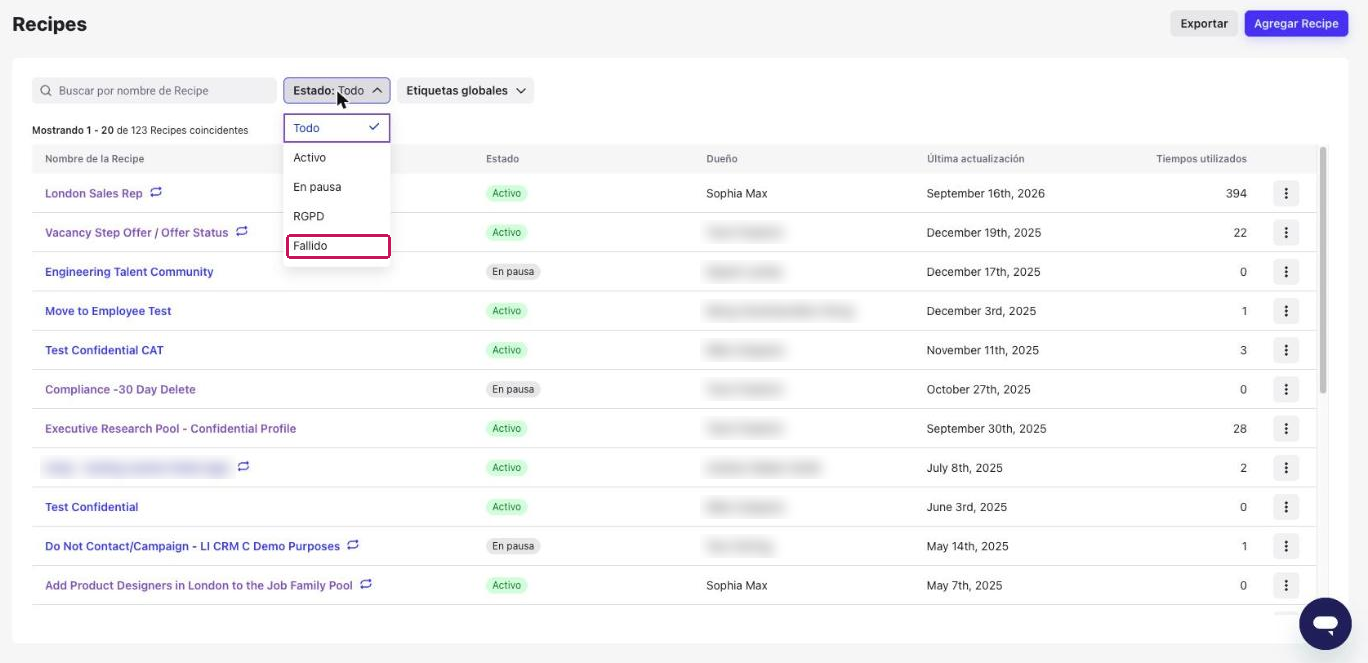Open the Engineering Talent Community recipe
This screenshot has height=663, width=1368.
[x=129, y=272]
